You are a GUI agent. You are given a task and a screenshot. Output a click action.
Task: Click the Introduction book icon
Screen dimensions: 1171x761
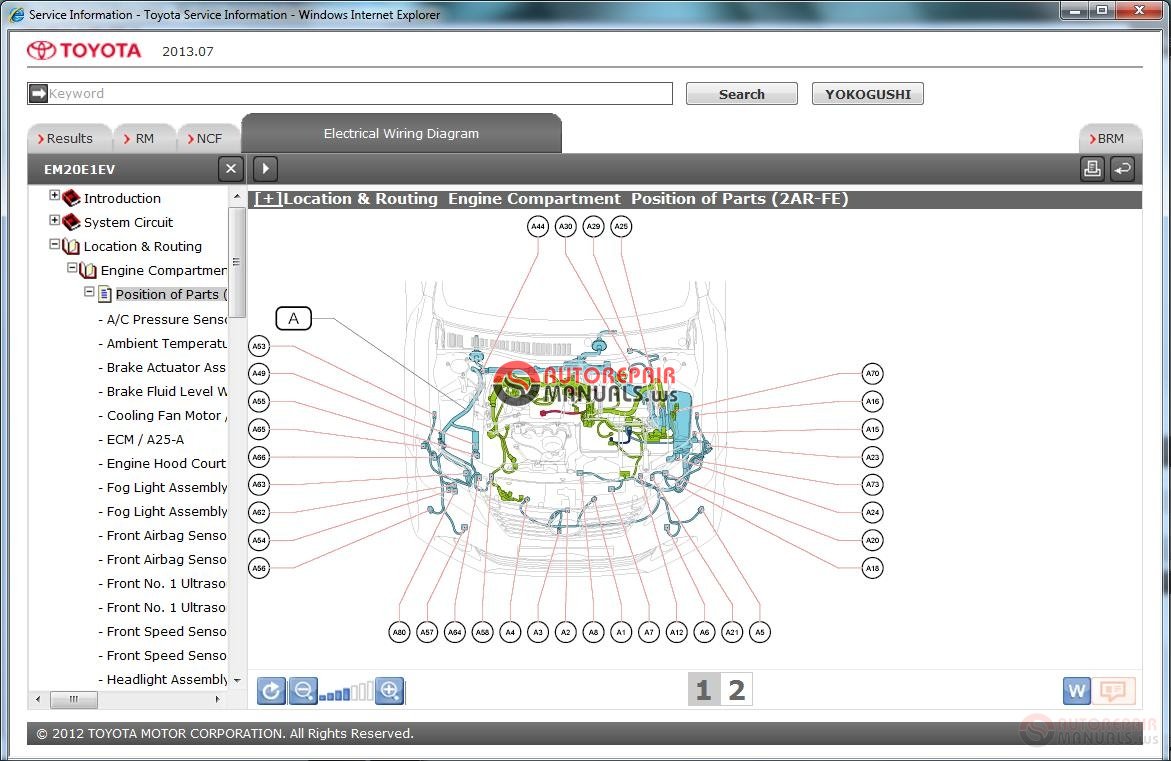72,198
